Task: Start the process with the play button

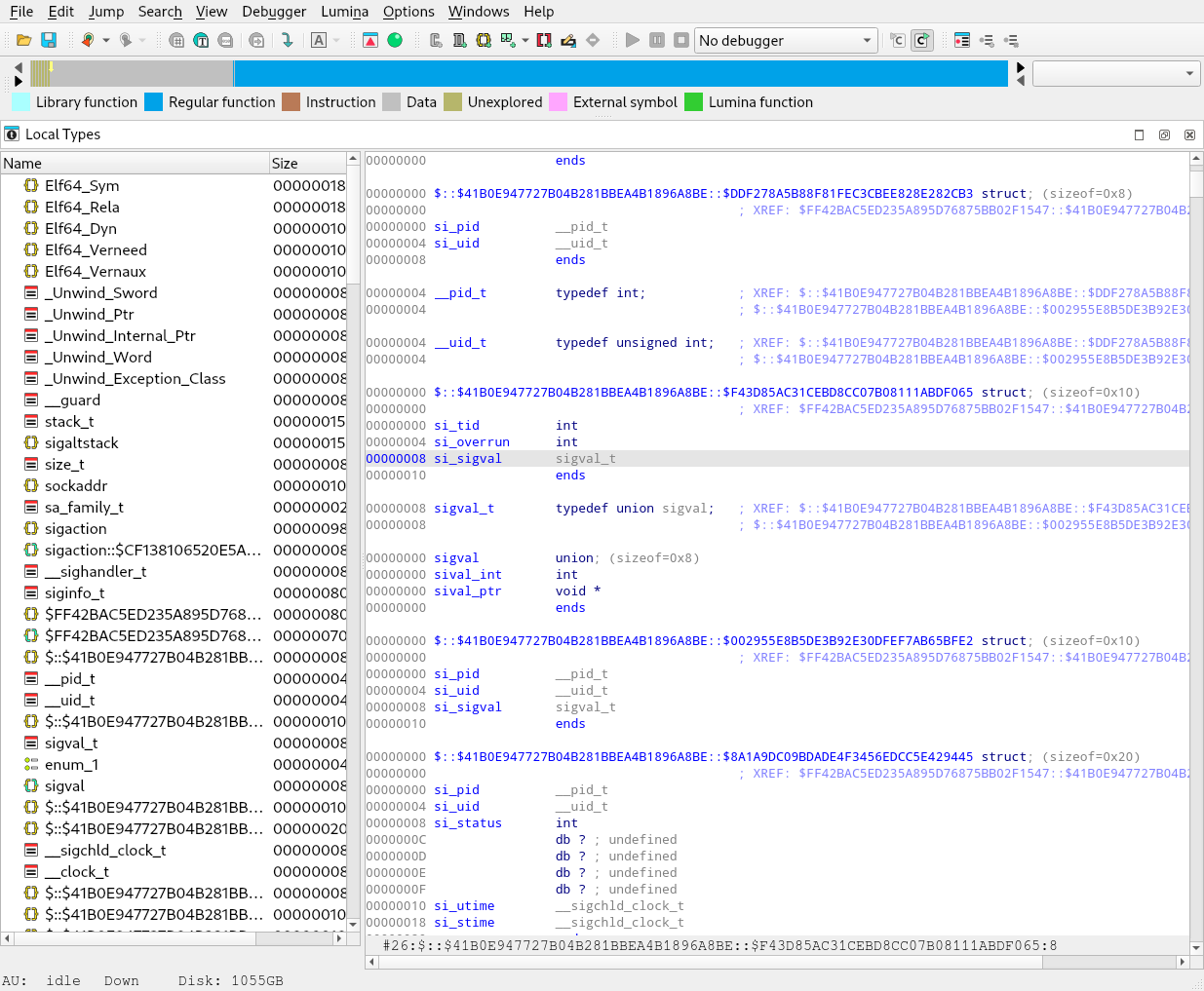Action: click(x=633, y=40)
